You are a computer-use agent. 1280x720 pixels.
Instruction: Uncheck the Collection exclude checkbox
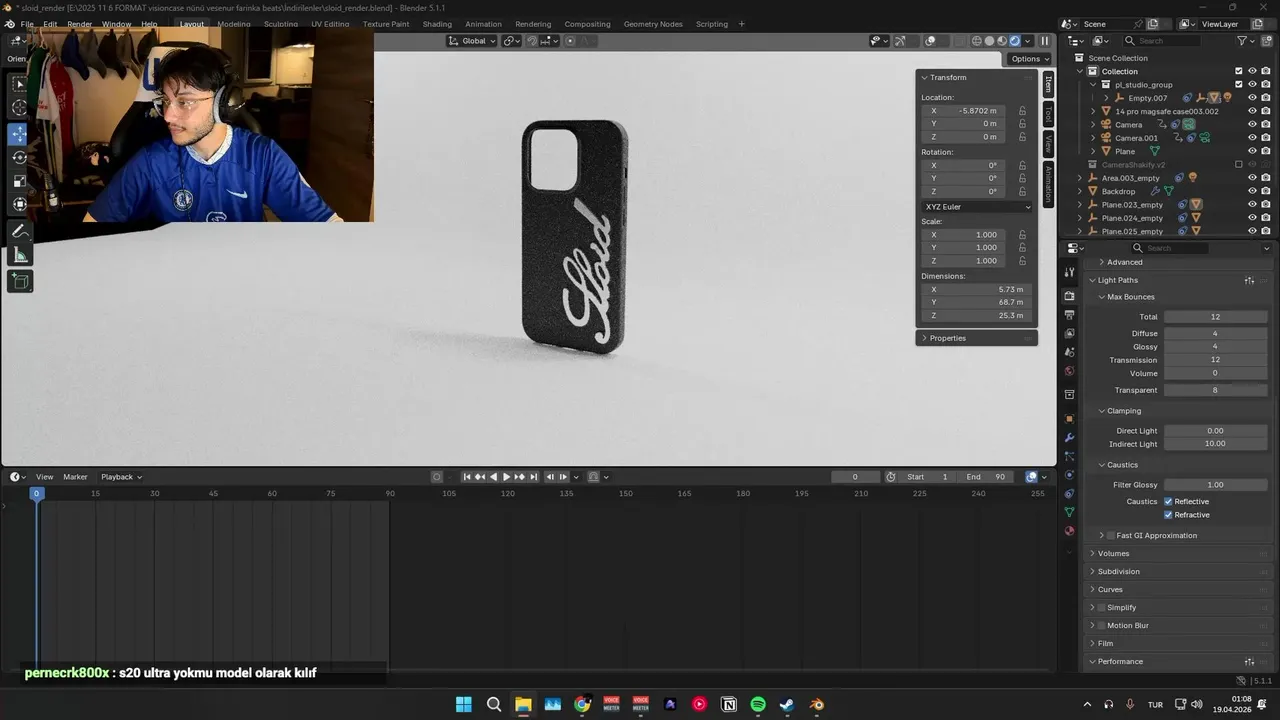coord(1239,71)
